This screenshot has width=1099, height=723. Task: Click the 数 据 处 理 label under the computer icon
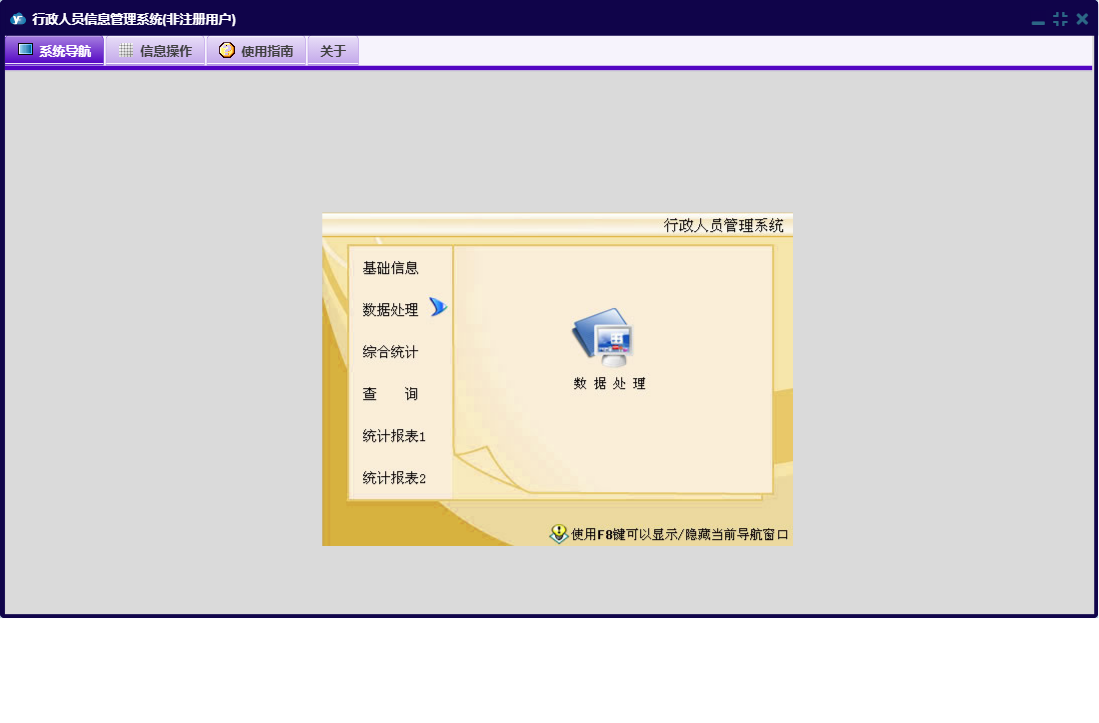609,383
